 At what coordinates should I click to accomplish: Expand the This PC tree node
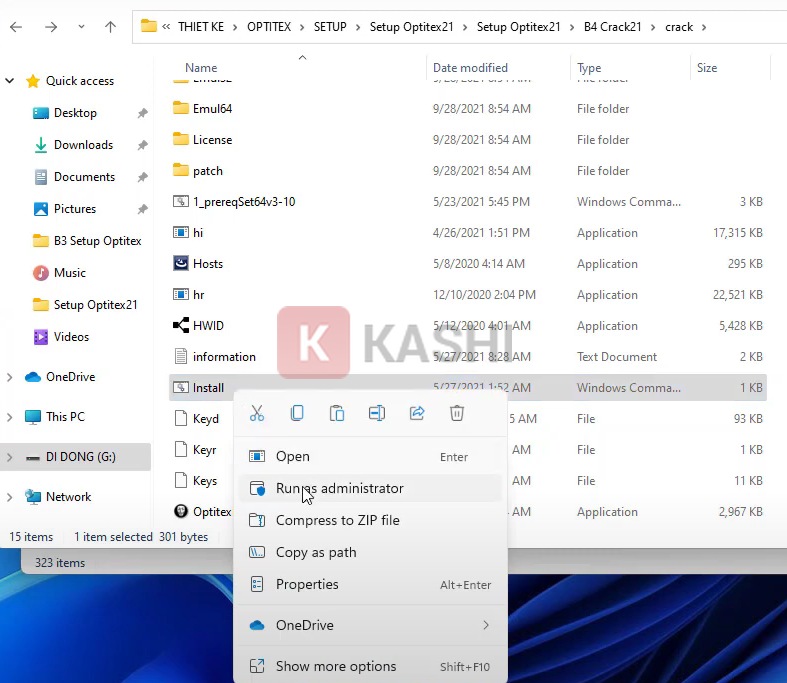pyautogui.click(x=10, y=417)
